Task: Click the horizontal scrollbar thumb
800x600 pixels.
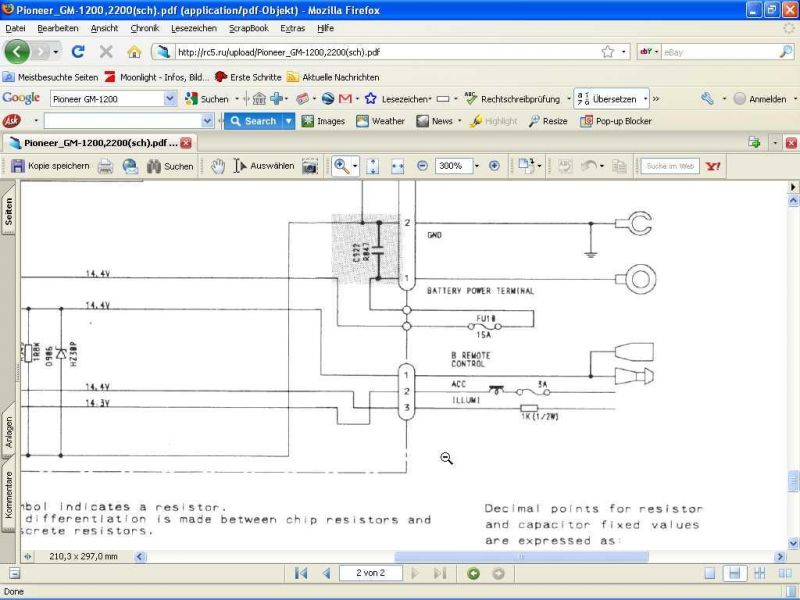Action: tap(521, 557)
